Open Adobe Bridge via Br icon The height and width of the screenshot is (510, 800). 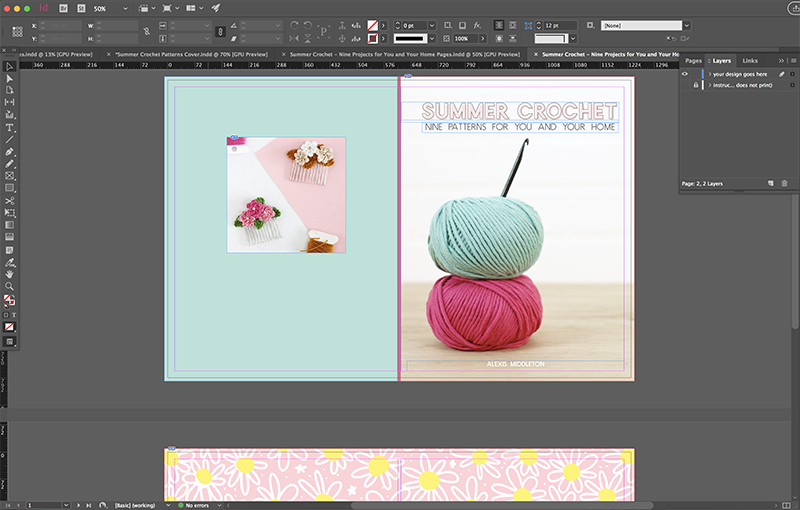pyautogui.click(x=63, y=8)
